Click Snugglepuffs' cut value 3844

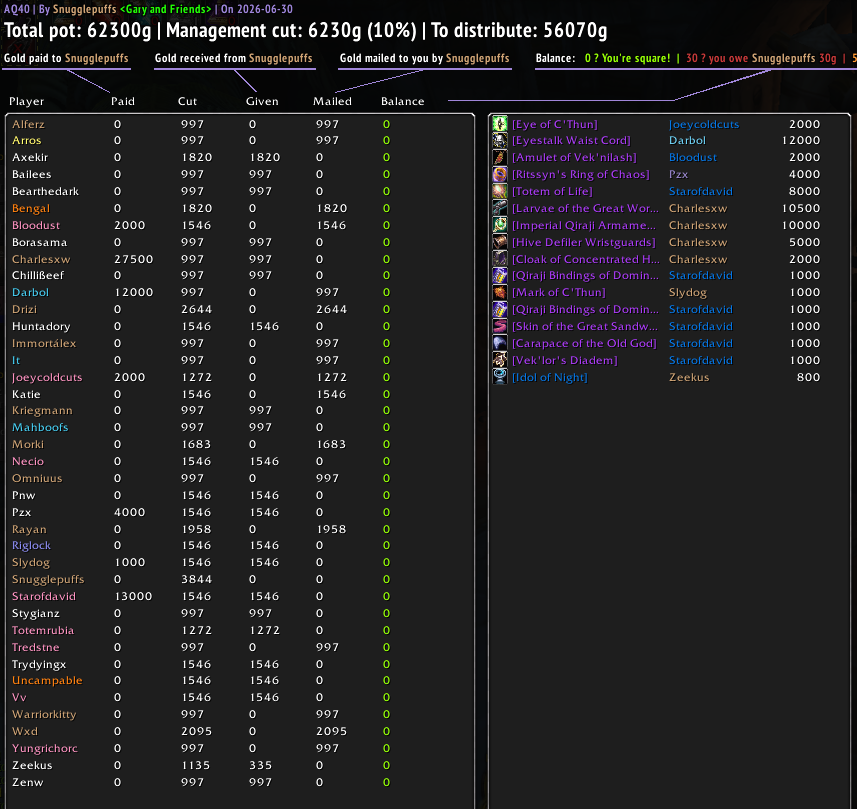(196, 579)
